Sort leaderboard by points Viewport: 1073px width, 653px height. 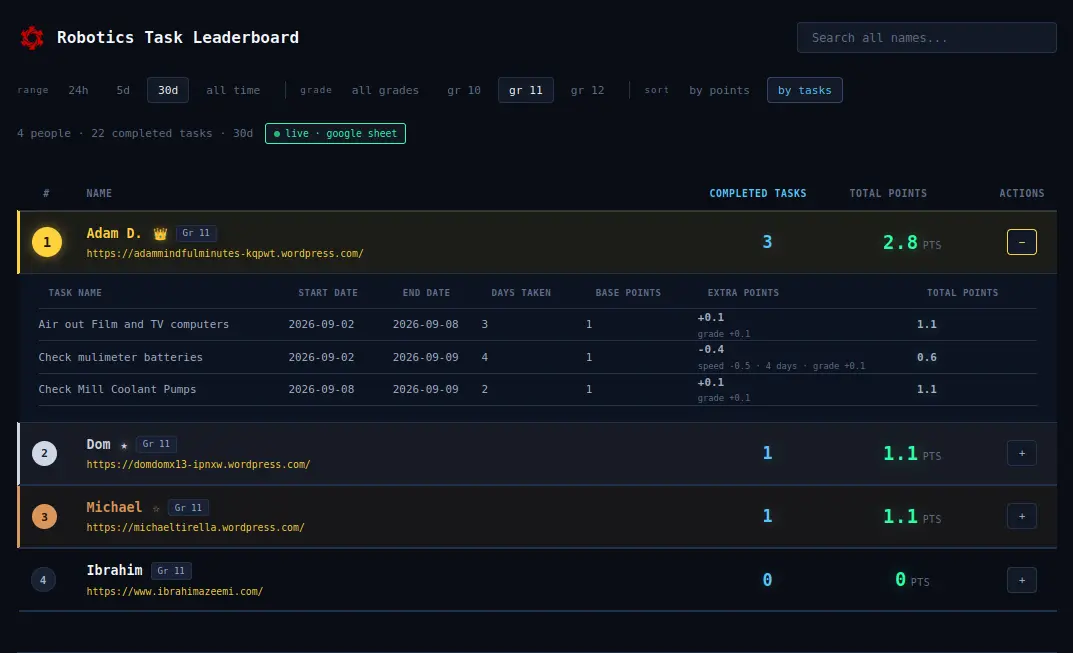click(x=719, y=90)
